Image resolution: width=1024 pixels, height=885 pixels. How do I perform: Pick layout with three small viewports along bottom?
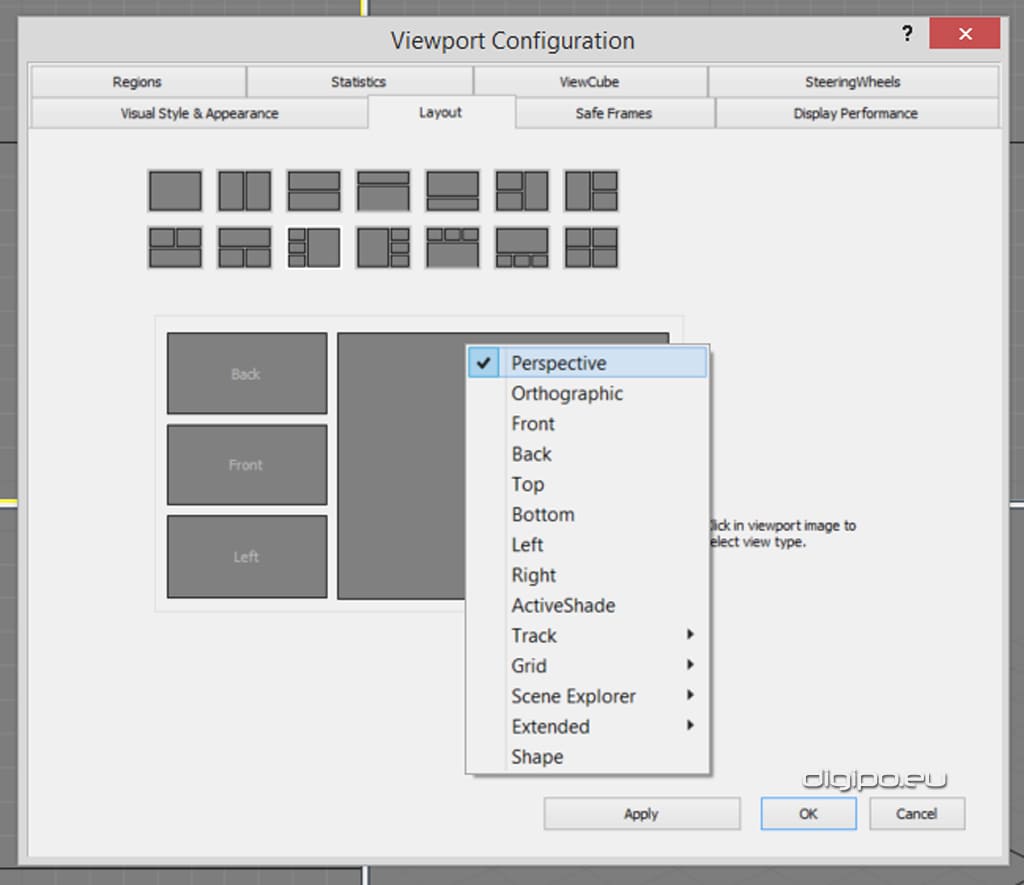click(522, 247)
